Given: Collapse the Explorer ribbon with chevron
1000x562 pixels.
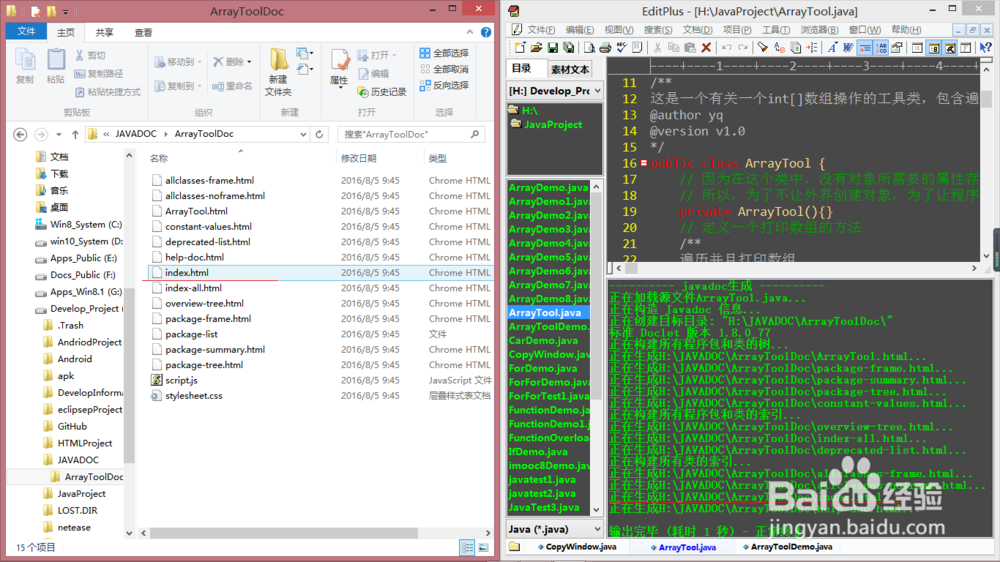Looking at the screenshot, I should pos(470,32).
